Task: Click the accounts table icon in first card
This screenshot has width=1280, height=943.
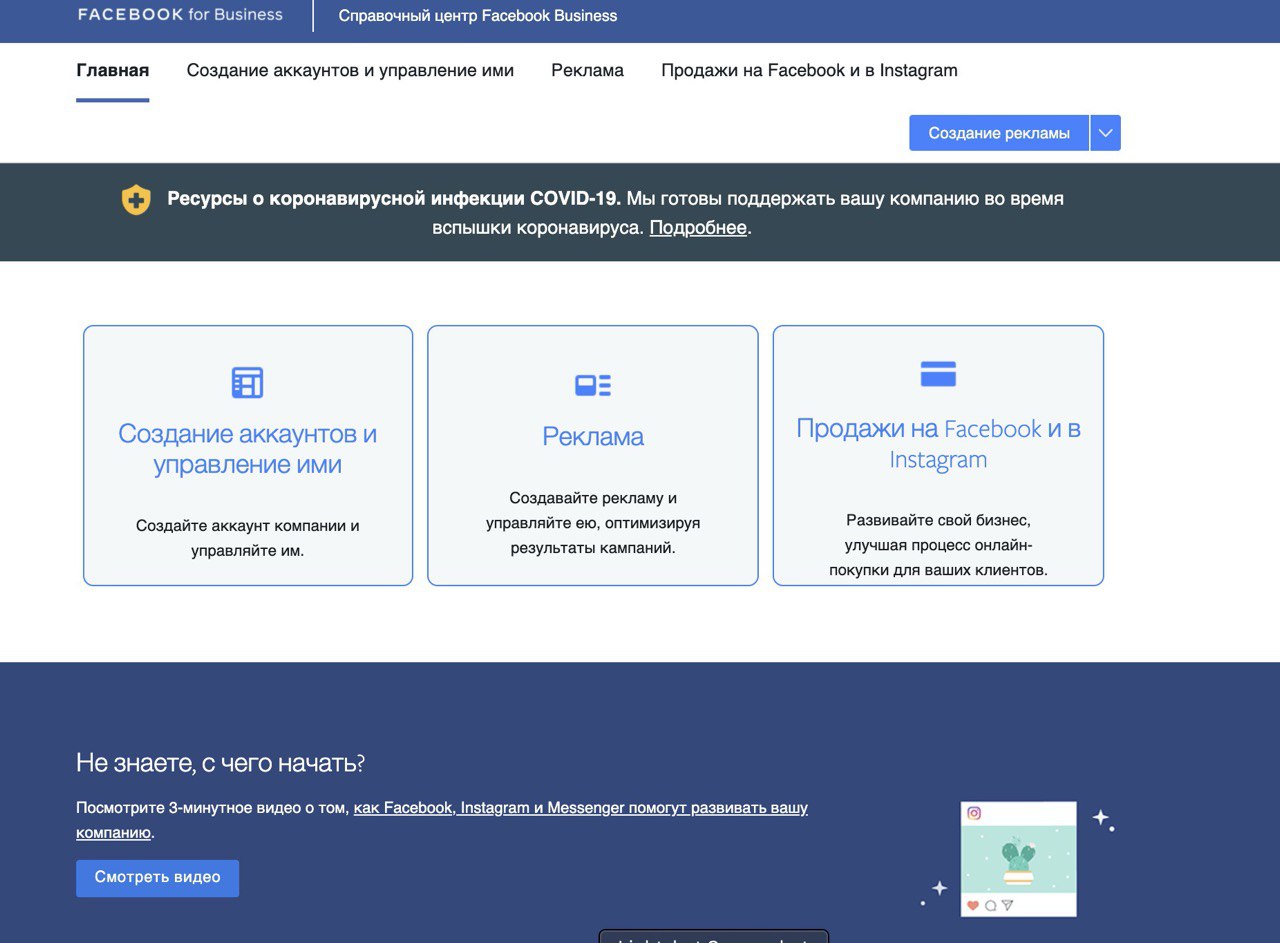Action: point(247,382)
